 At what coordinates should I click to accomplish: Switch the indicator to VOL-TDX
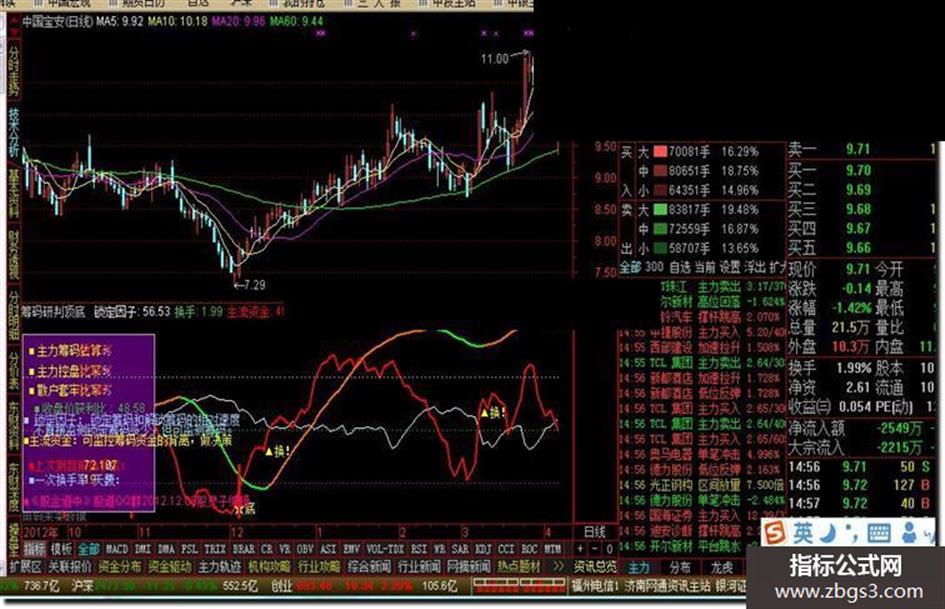point(385,549)
